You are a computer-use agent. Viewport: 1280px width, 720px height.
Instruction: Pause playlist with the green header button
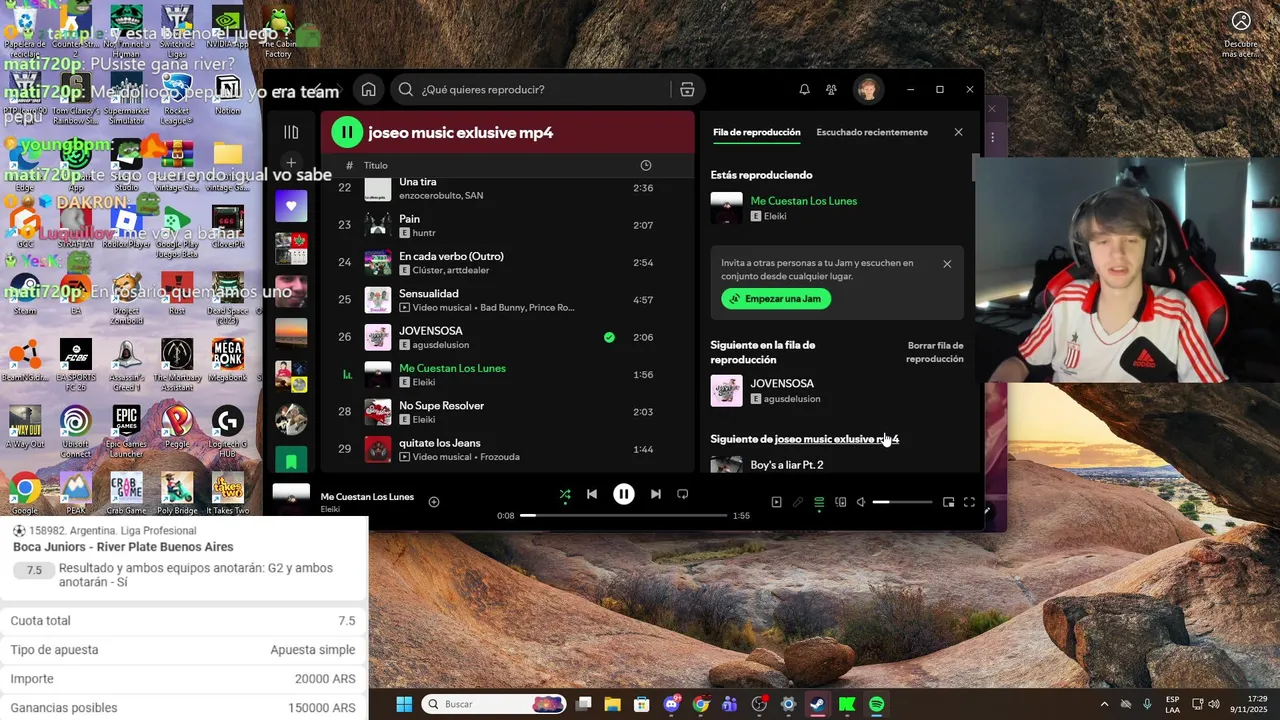(x=346, y=132)
